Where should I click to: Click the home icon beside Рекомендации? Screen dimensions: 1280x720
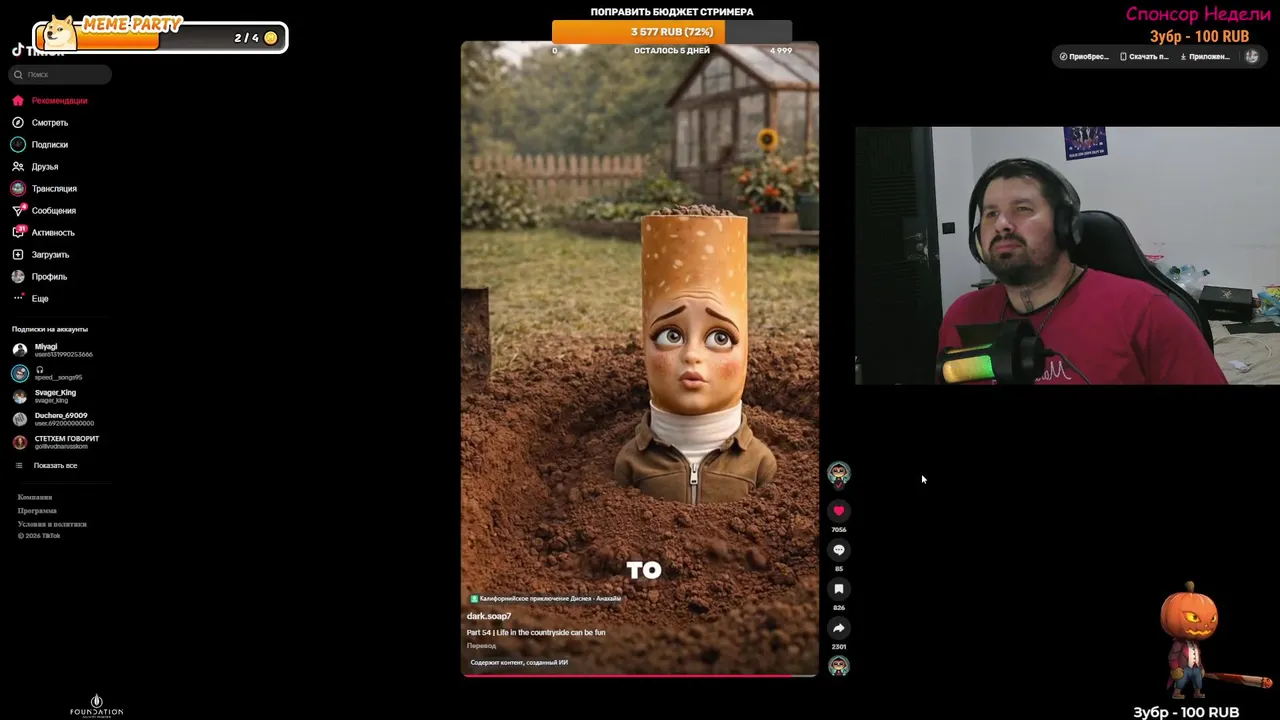[x=18, y=100]
